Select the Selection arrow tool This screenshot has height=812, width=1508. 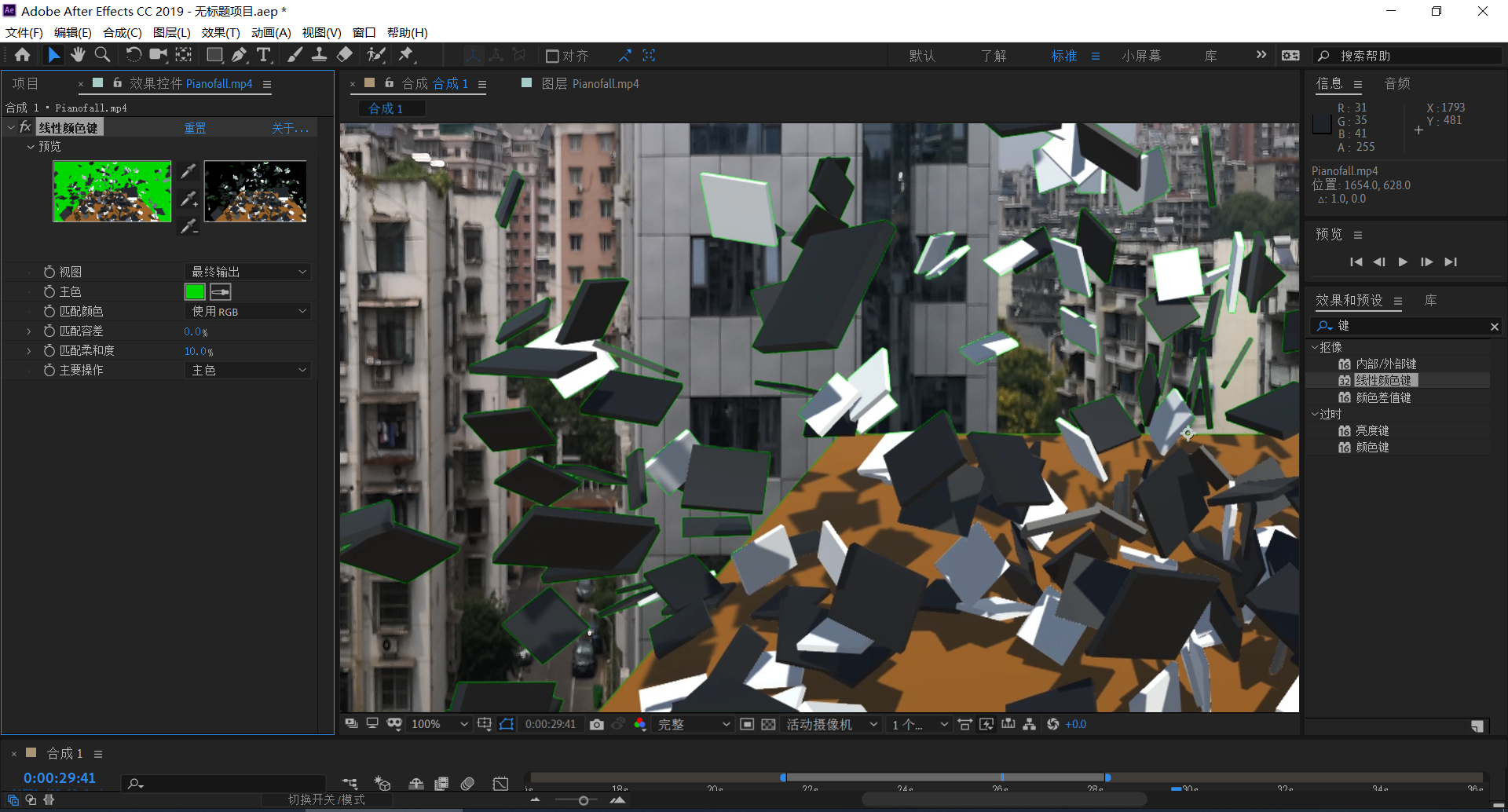[53, 55]
